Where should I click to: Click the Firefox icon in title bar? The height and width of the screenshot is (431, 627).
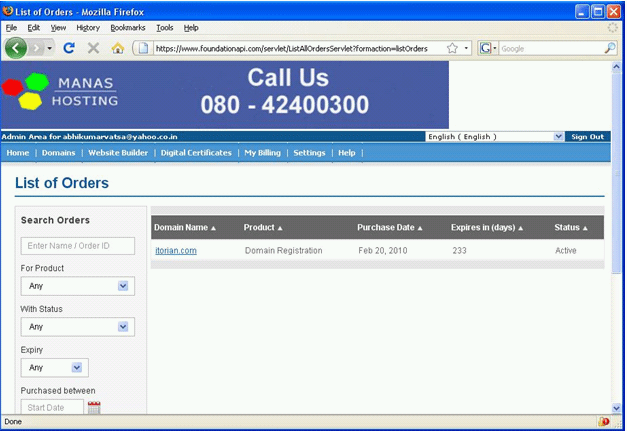coord(8,11)
